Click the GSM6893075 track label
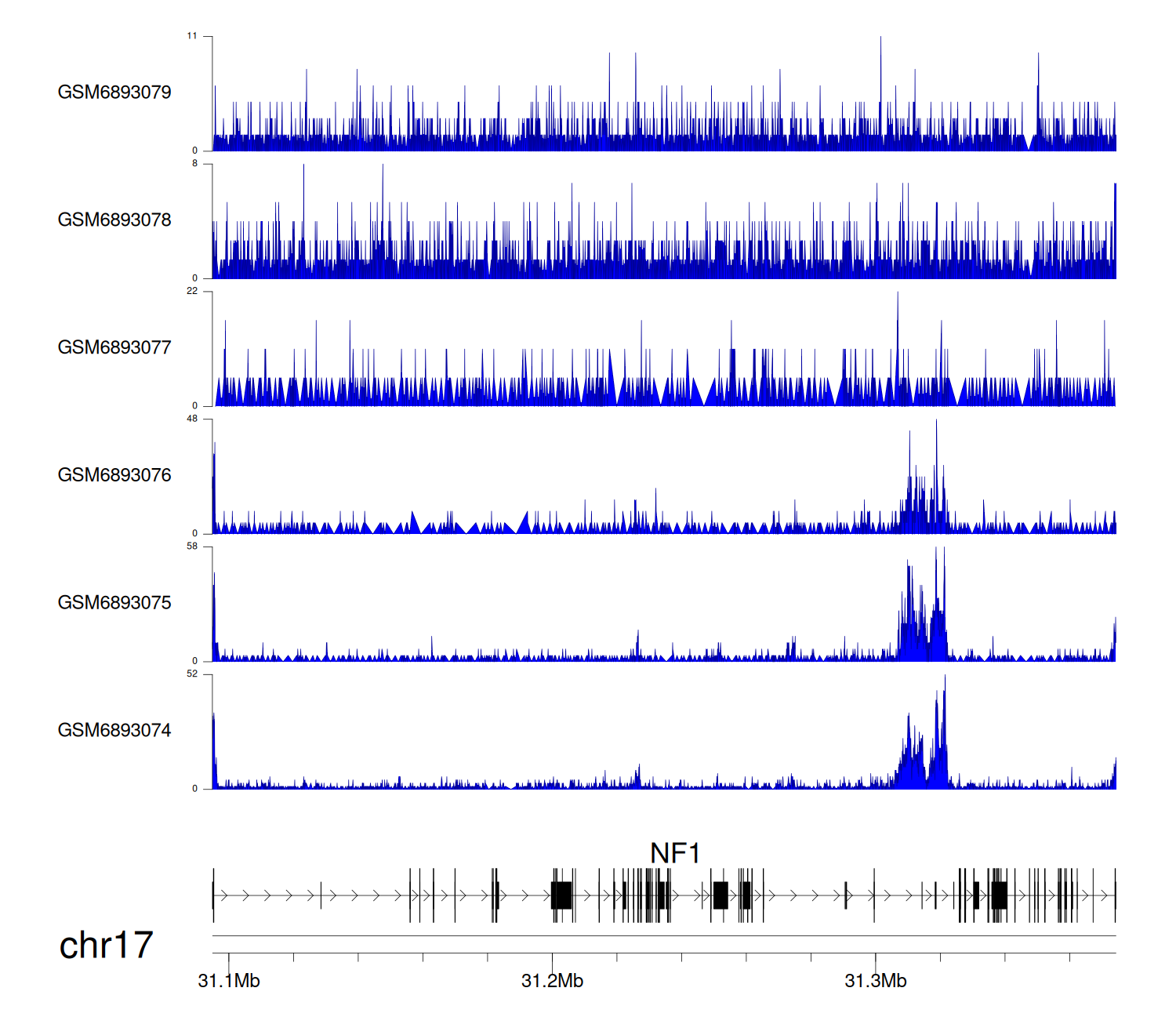This screenshot has width=1176, height=1035. 114,603
